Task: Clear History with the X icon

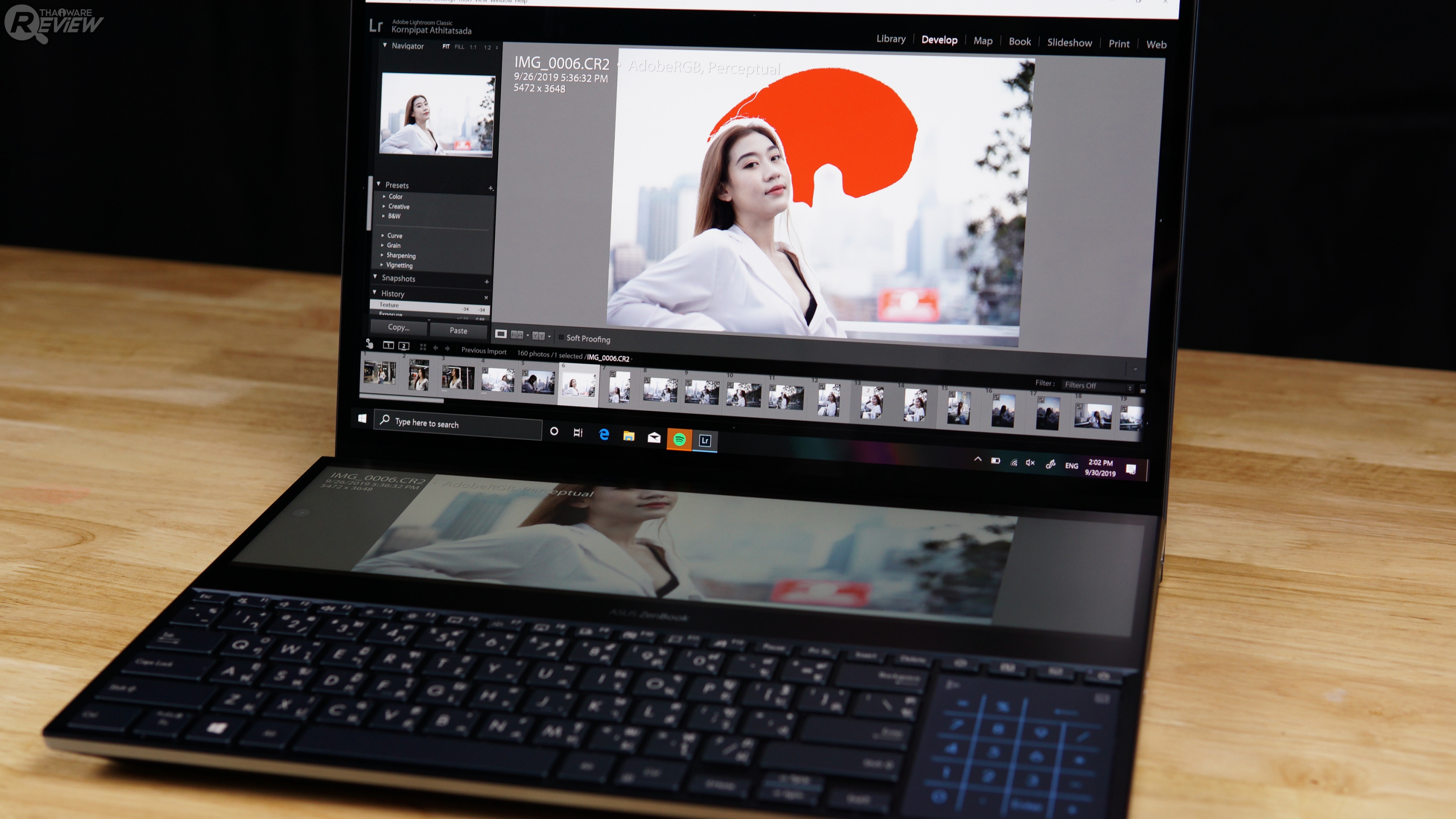Action: coord(486,297)
